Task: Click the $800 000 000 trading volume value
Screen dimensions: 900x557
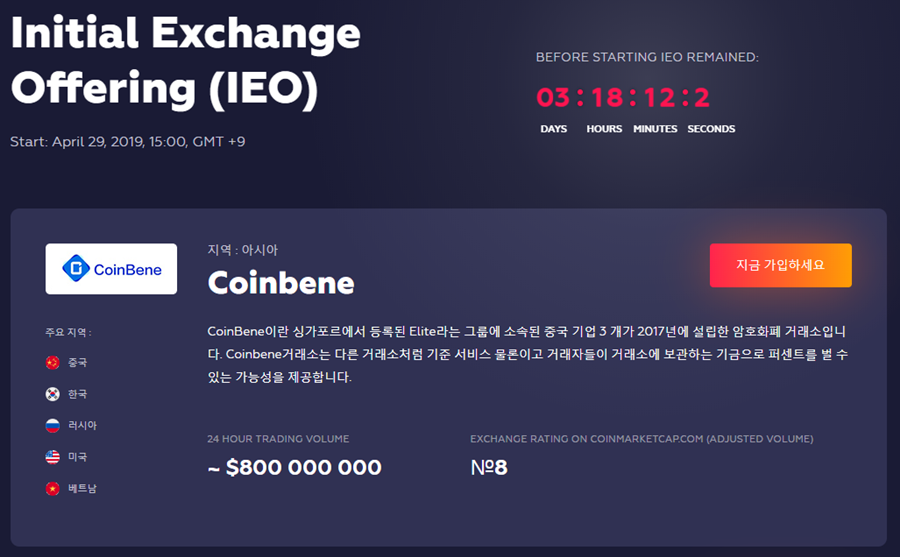Action: (294, 467)
